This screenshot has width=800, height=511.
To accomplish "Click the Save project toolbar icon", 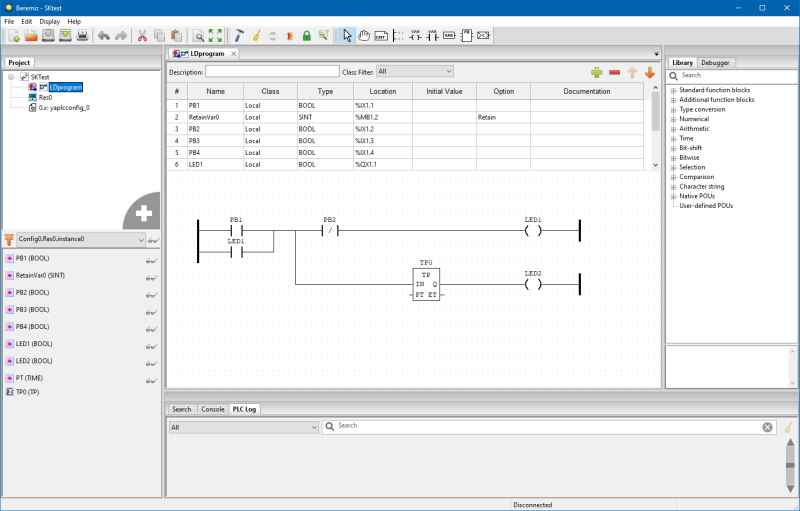I will [x=48, y=36].
